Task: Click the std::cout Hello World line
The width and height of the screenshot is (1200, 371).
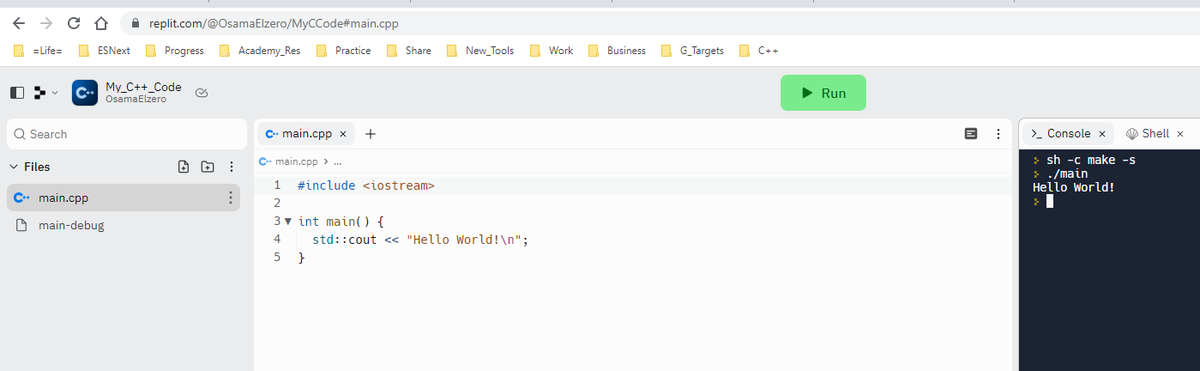Action: point(421,240)
